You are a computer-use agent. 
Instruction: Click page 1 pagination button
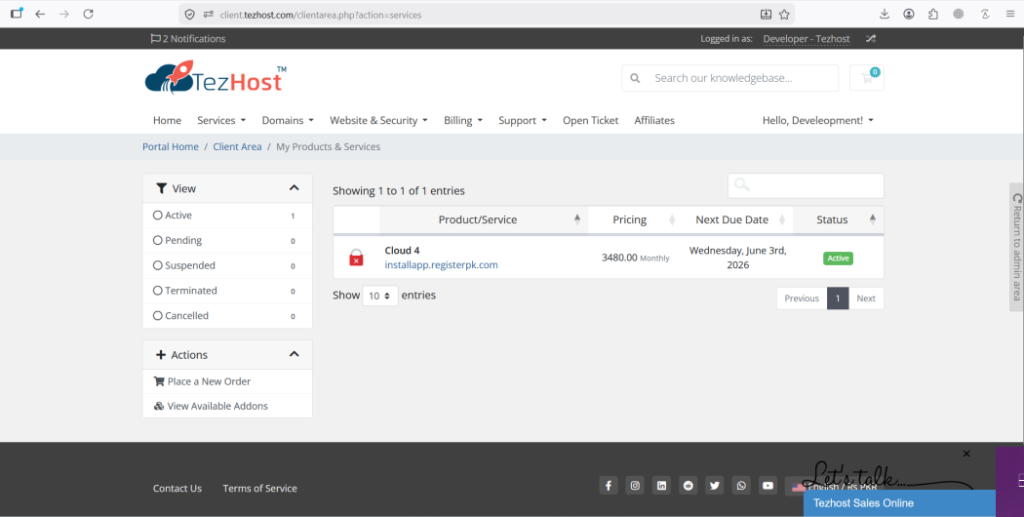coord(838,298)
